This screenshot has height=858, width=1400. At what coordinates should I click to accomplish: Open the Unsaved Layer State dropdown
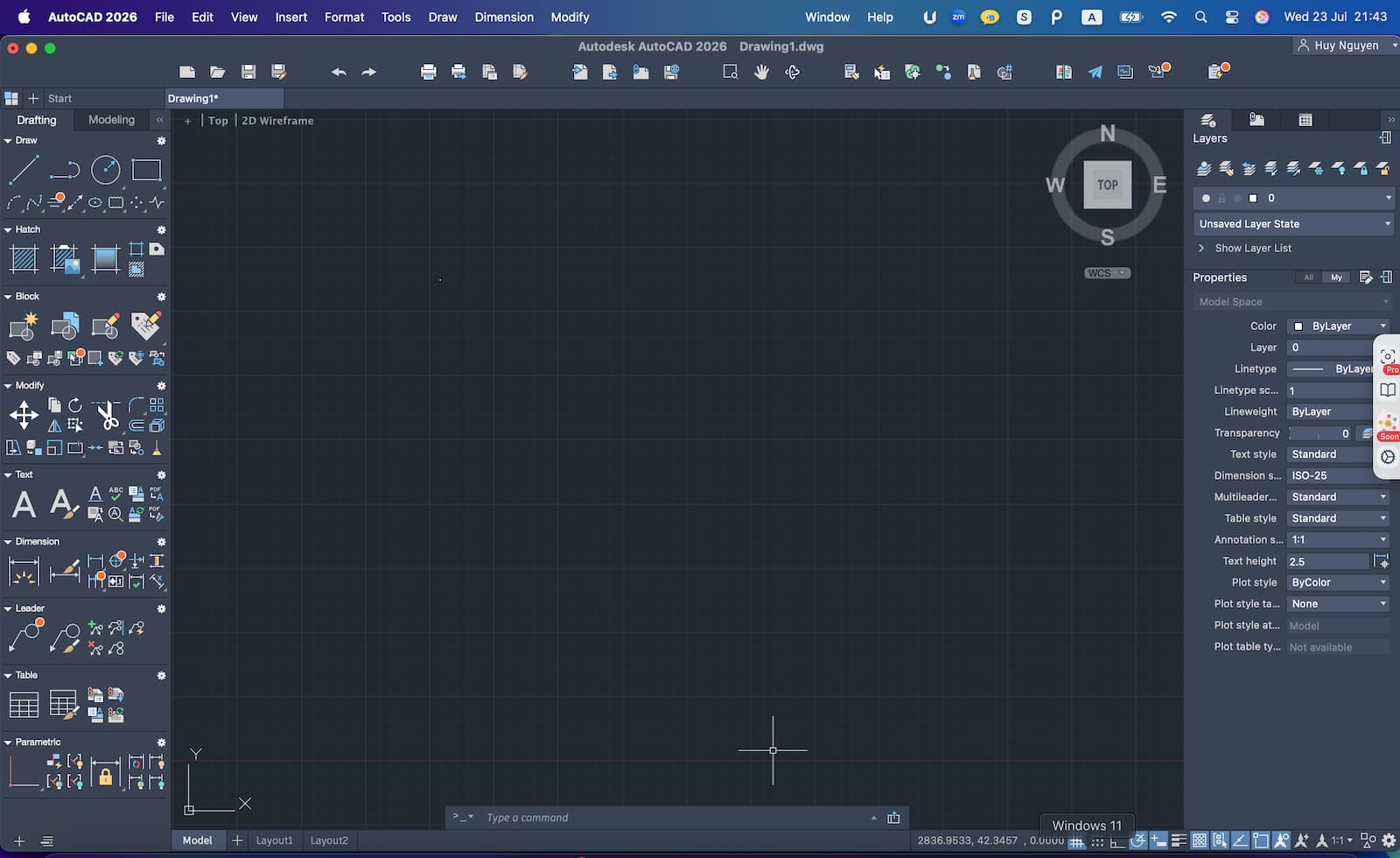[x=1293, y=224]
